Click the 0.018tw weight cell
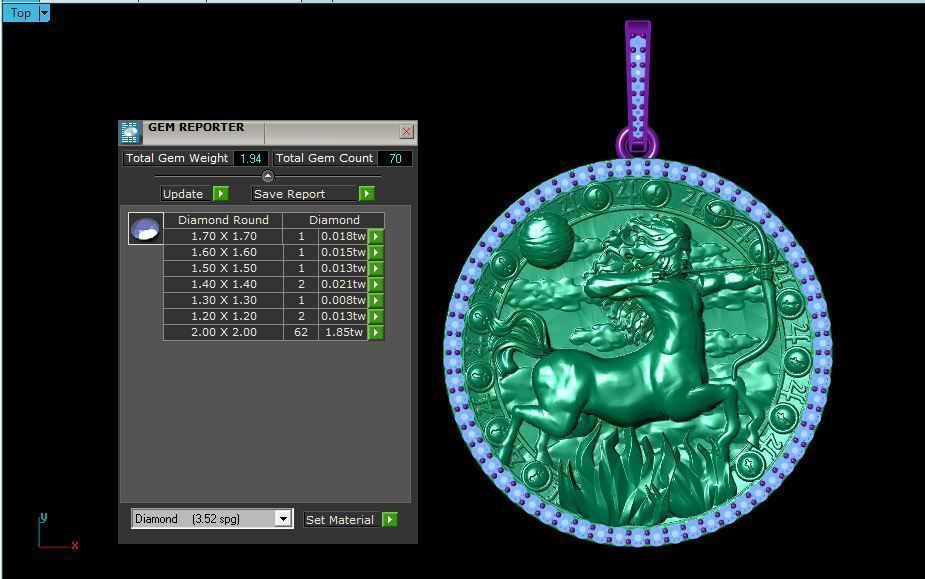Viewport: 925px width, 579px height. (343, 236)
